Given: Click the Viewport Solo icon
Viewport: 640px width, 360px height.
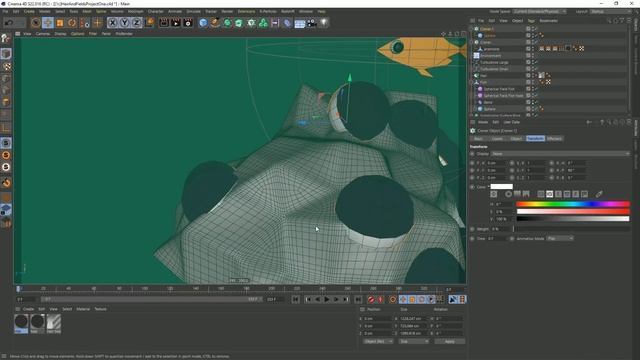Looking at the screenshot, I should (x=6, y=143).
